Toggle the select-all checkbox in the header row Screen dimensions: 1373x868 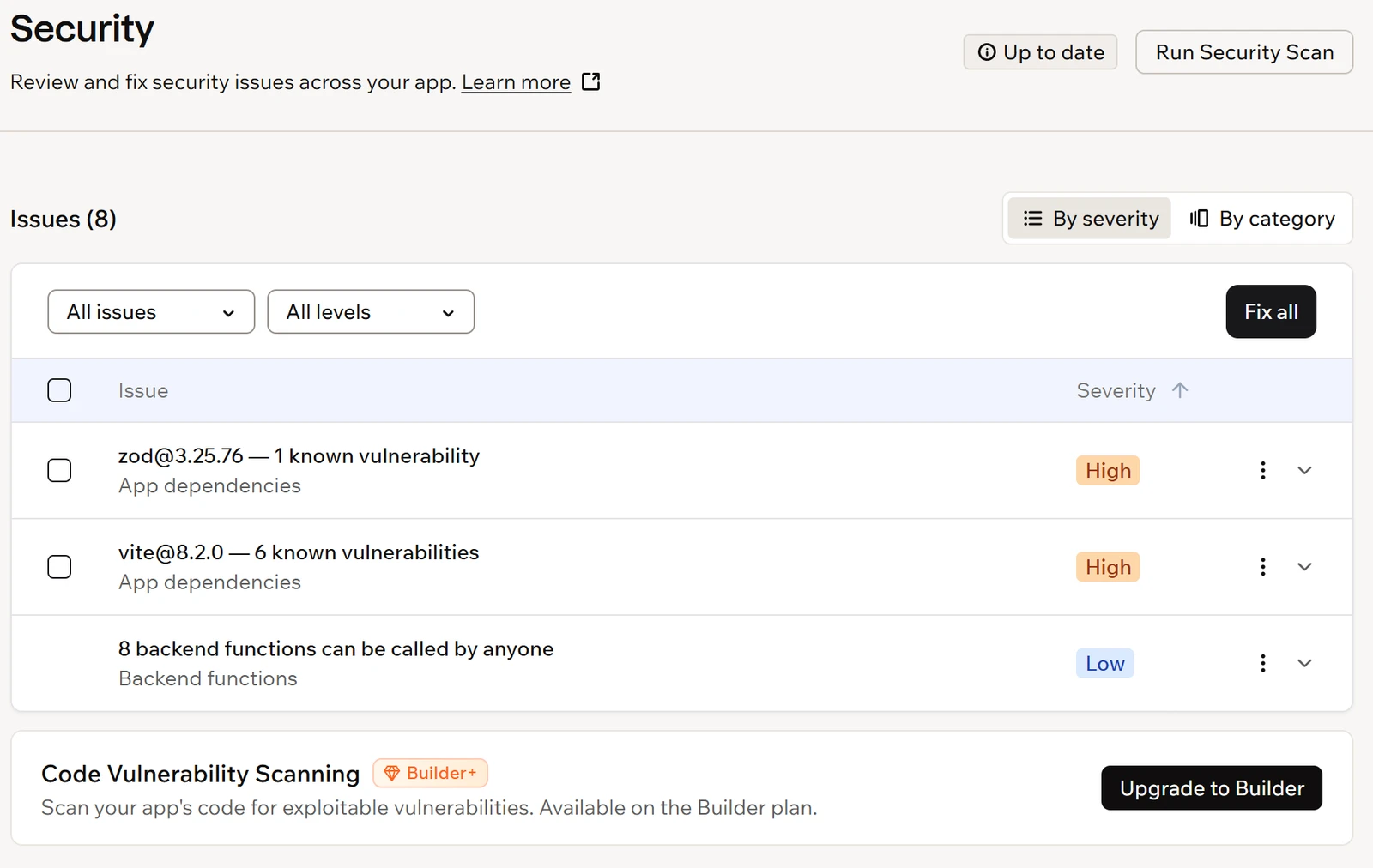[59, 390]
